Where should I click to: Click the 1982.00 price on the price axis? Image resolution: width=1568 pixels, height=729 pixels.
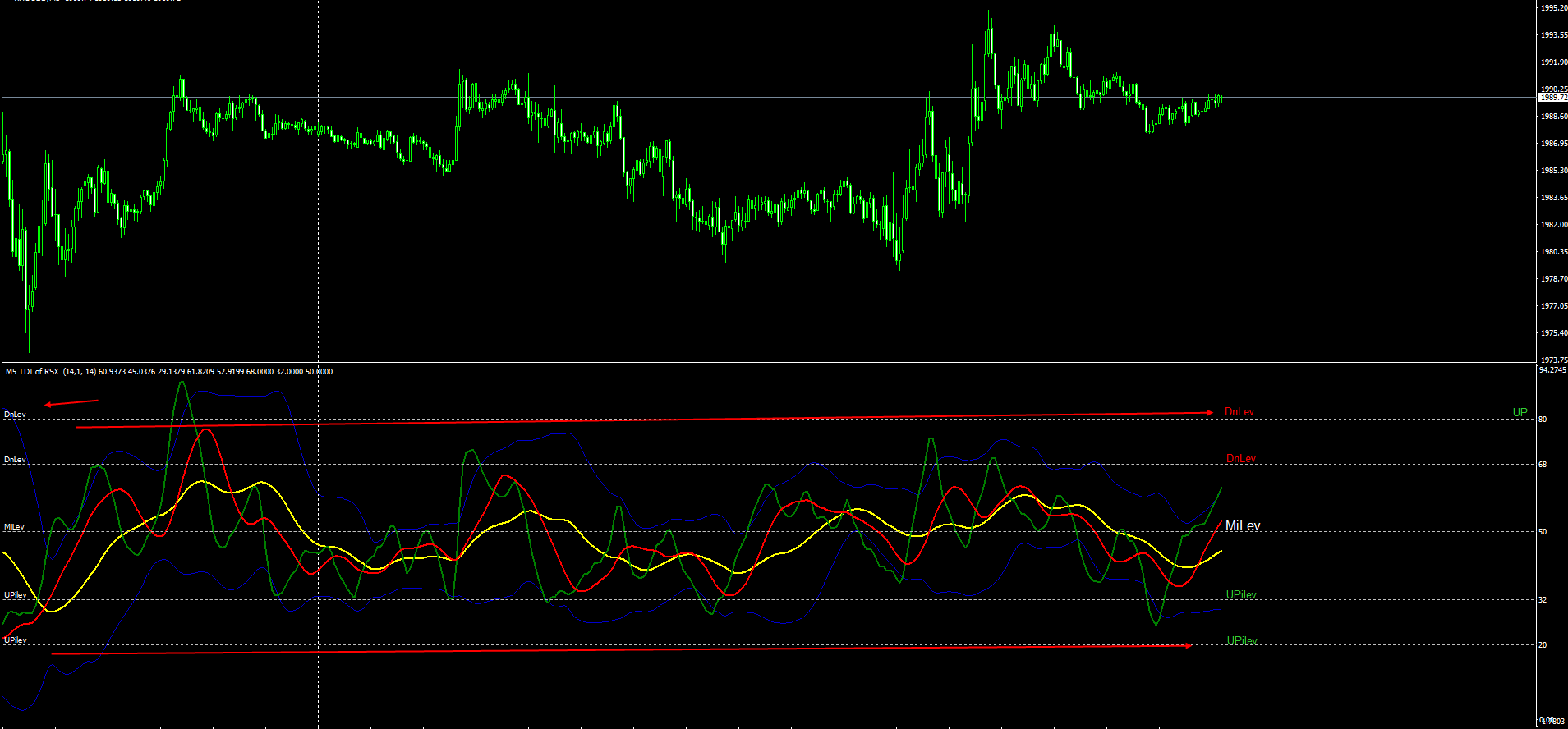pos(1554,225)
